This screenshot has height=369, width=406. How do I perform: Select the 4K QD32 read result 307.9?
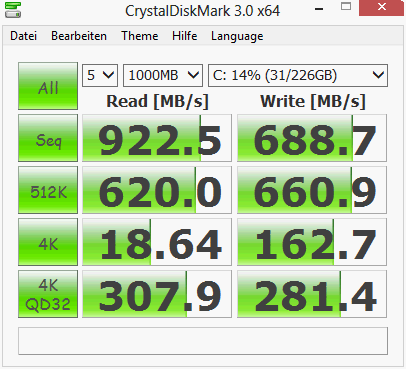point(157,294)
